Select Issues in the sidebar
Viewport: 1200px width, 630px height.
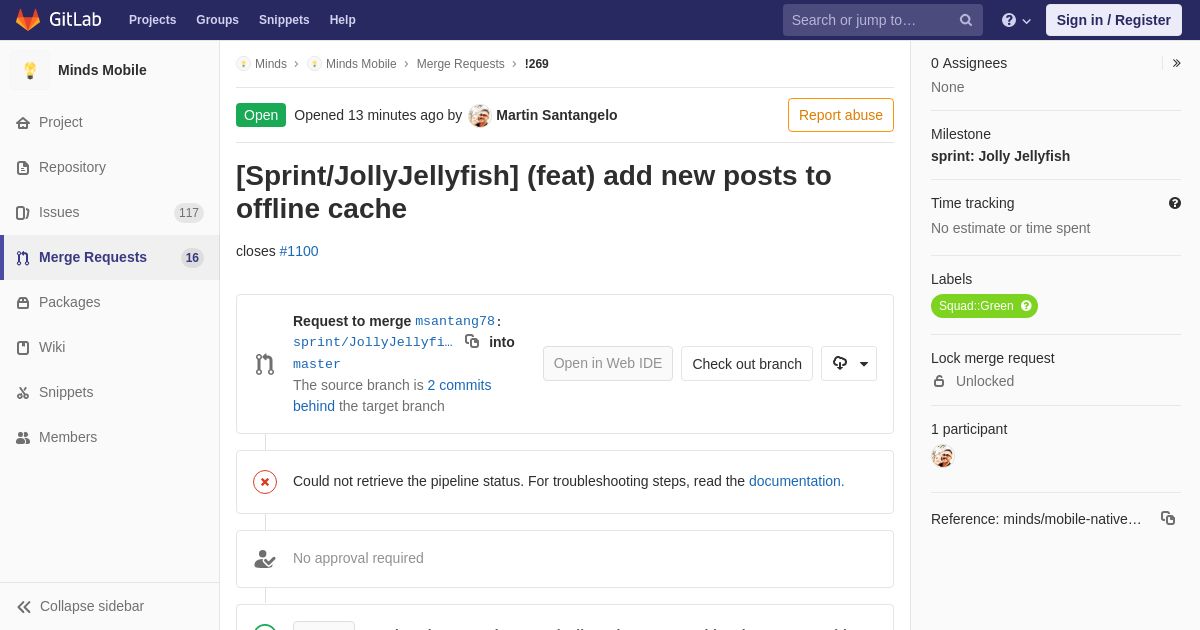pos(110,213)
